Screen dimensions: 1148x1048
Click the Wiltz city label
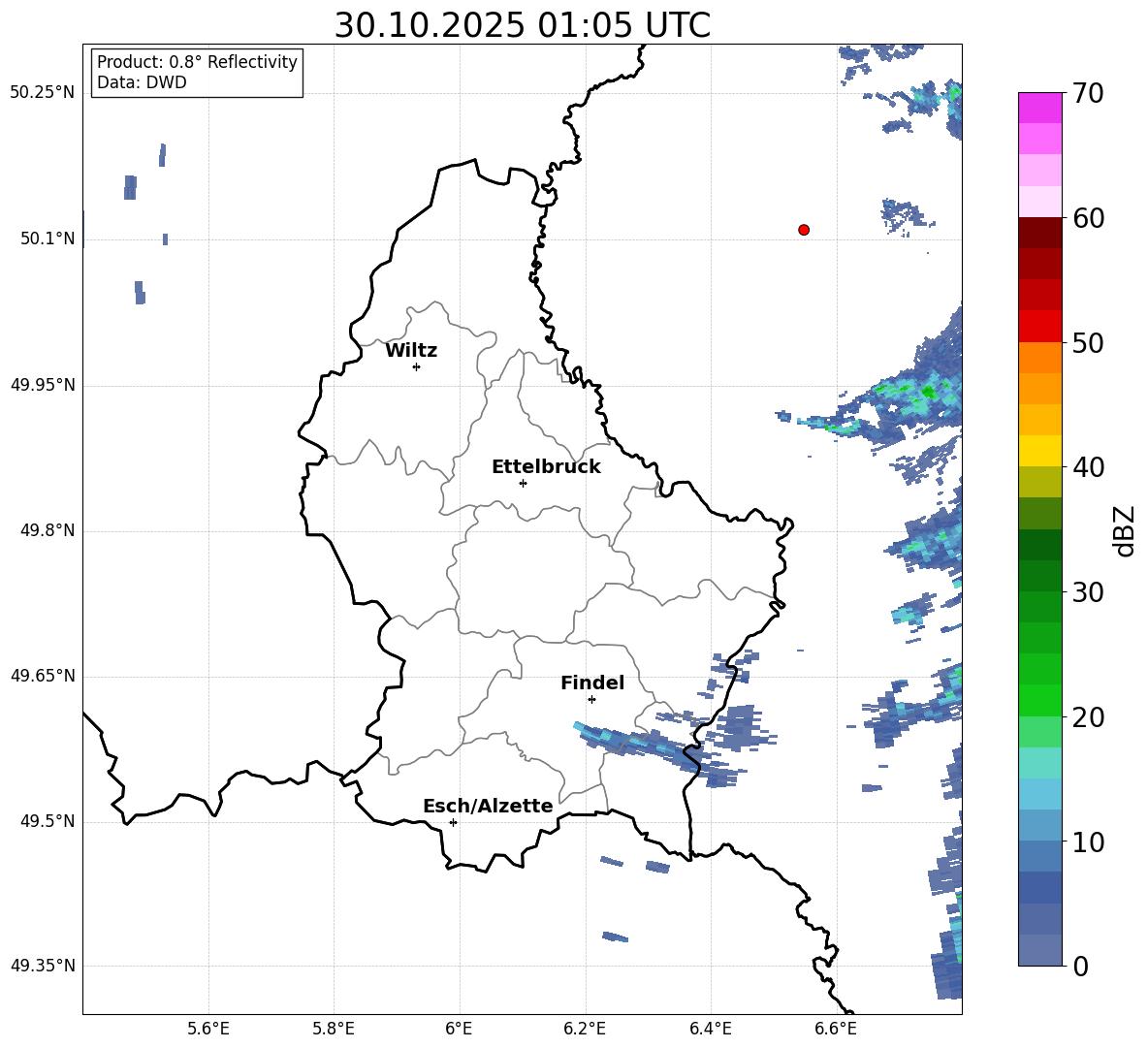tap(411, 351)
